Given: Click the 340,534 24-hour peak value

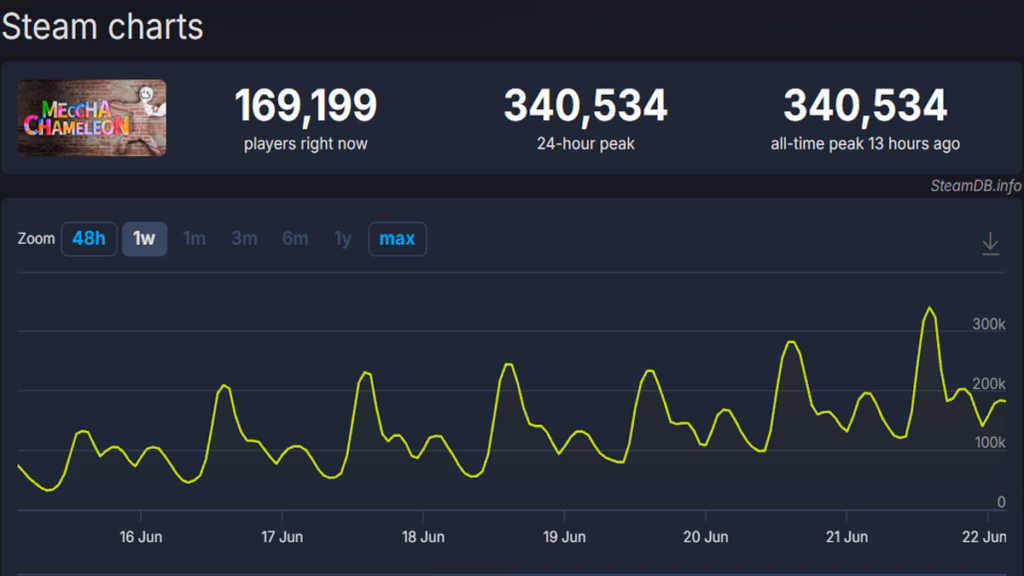Looking at the screenshot, I should click(585, 105).
